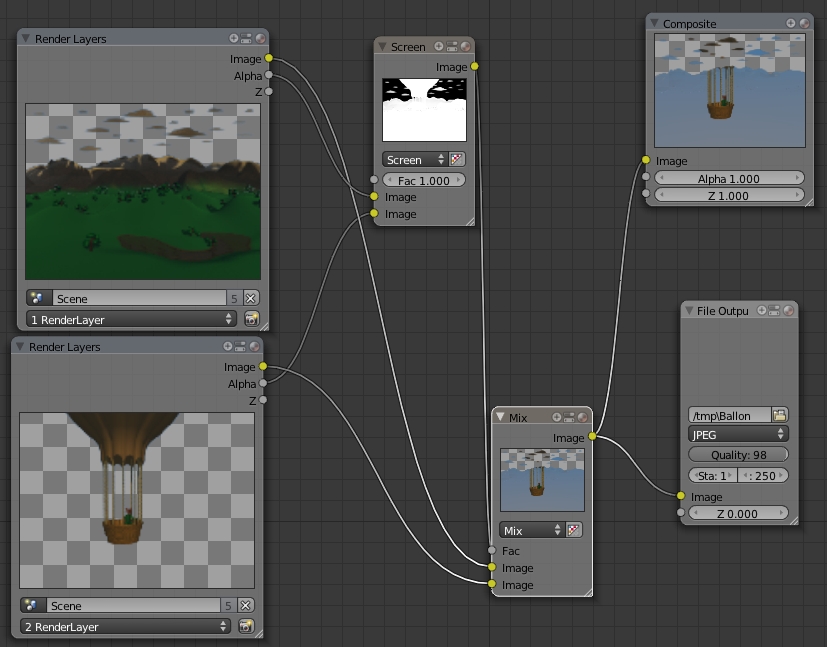This screenshot has width=827, height=647.
Task: Click Scene name field in bottom Render Layers
Action: point(133,605)
